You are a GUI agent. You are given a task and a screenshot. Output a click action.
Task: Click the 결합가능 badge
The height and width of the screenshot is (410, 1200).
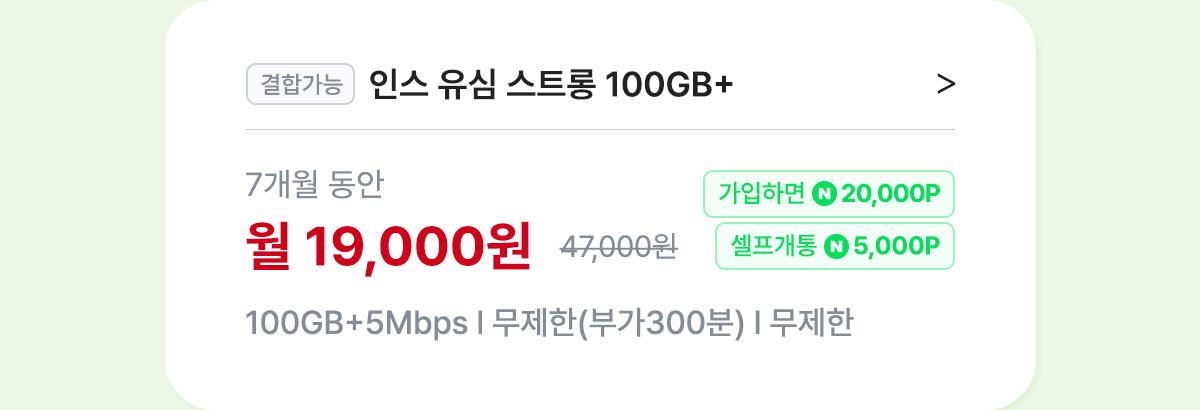point(301,85)
